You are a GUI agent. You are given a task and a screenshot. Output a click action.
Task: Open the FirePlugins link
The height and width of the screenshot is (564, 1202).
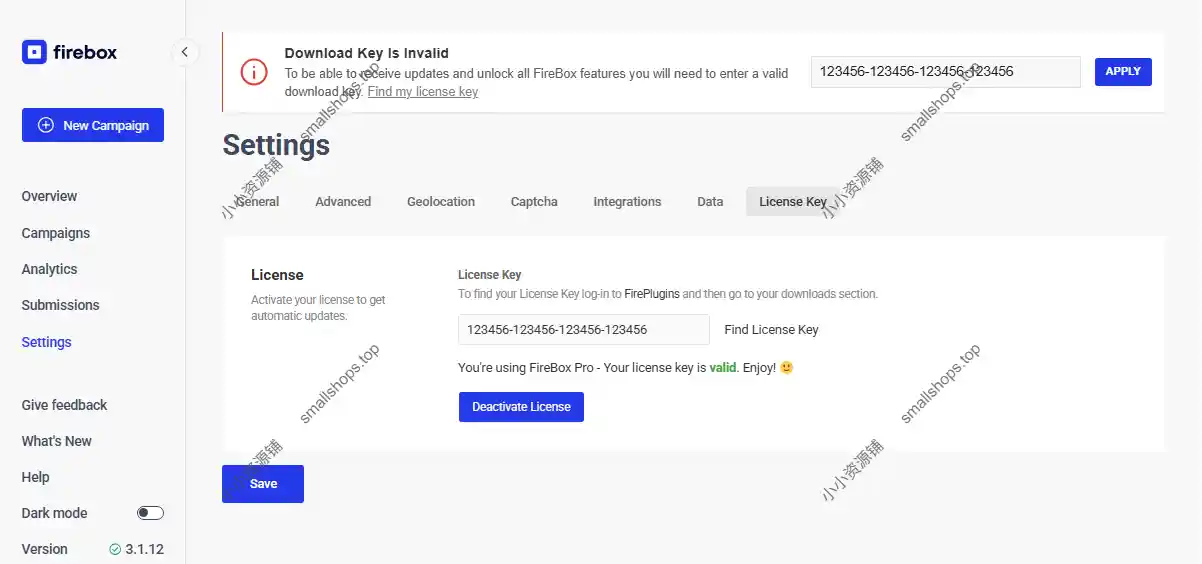(652, 294)
